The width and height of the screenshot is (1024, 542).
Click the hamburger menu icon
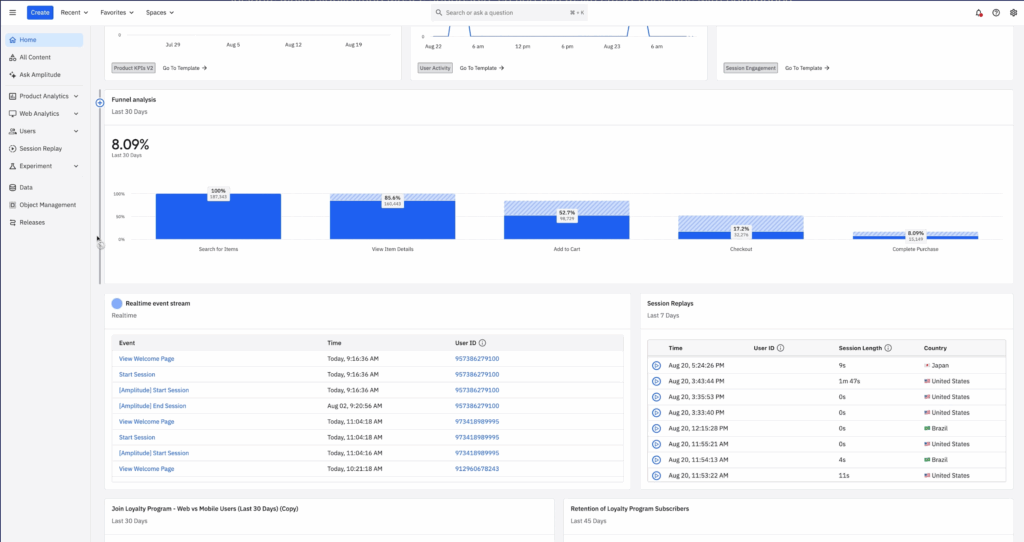coord(12,13)
